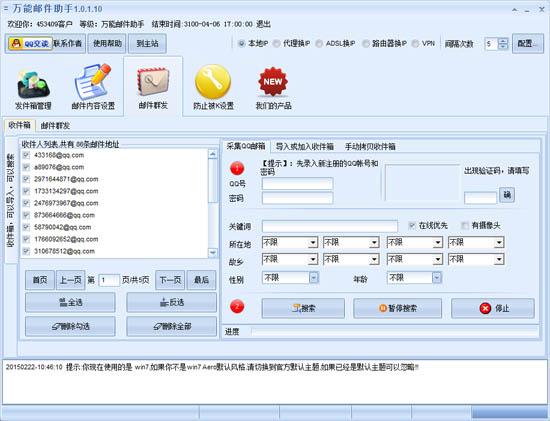The width and height of the screenshot is (550, 421).
Task: Click the recipient list scrollbar
Action: pyautogui.click(x=213, y=203)
